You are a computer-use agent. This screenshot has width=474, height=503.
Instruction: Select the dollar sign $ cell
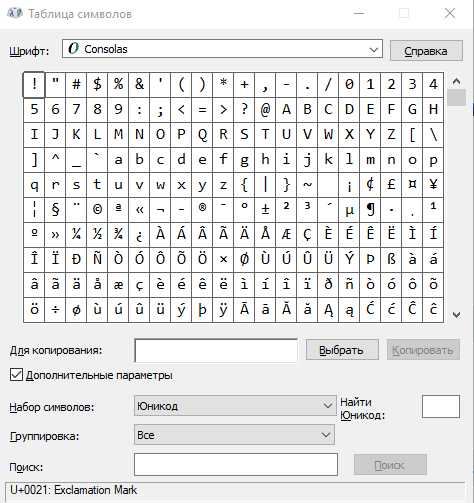click(x=97, y=85)
